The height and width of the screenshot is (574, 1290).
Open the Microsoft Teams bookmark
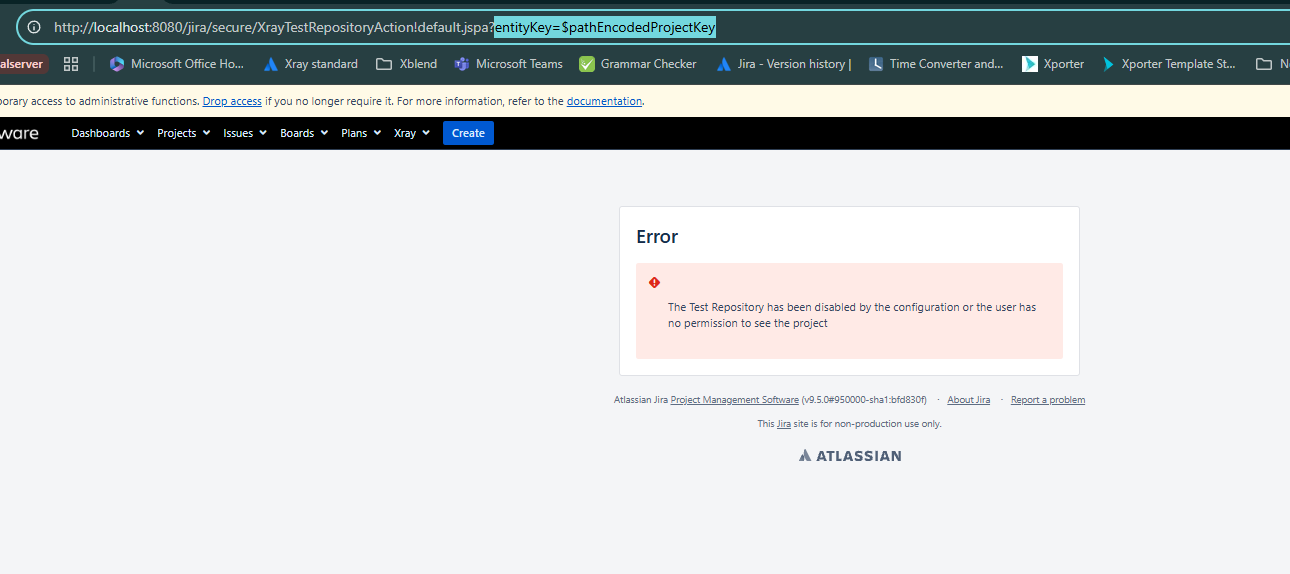point(508,64)
